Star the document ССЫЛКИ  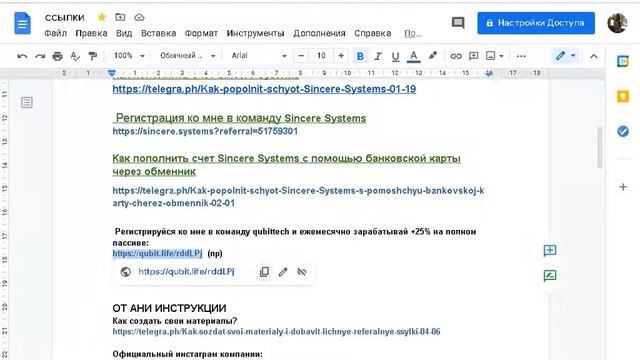(102, 17)
